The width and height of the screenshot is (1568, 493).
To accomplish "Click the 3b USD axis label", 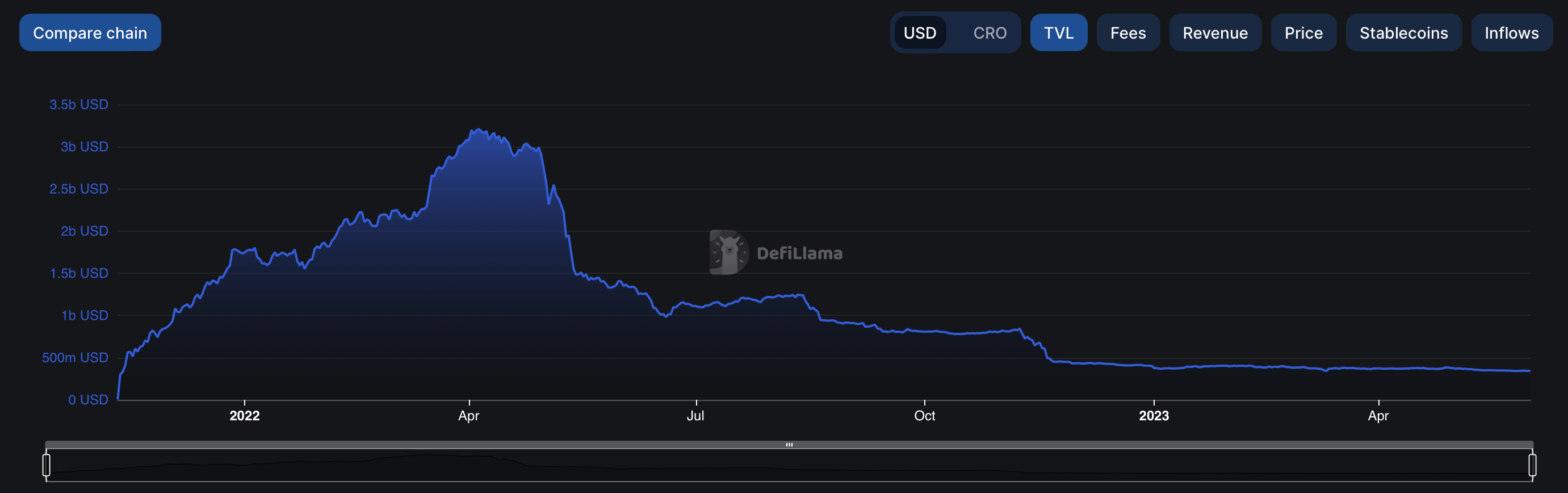I will point(84,147).
